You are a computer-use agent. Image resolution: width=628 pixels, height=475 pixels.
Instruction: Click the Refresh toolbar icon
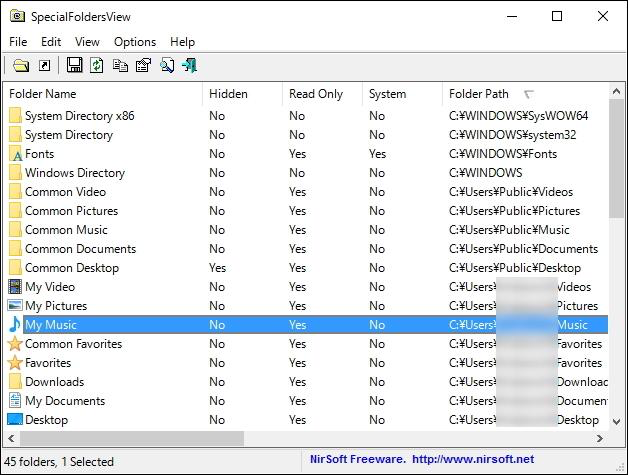point(97,66)
